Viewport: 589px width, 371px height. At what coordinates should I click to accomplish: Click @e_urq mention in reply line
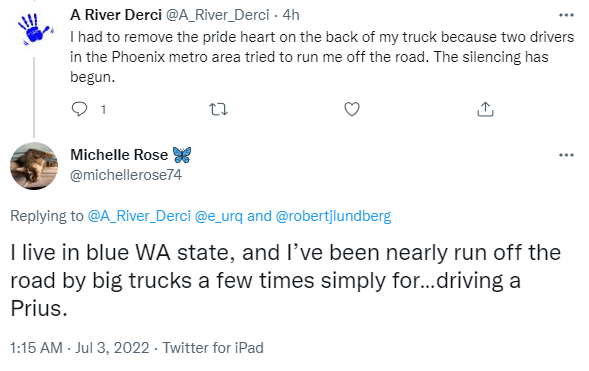pos(219,217)
